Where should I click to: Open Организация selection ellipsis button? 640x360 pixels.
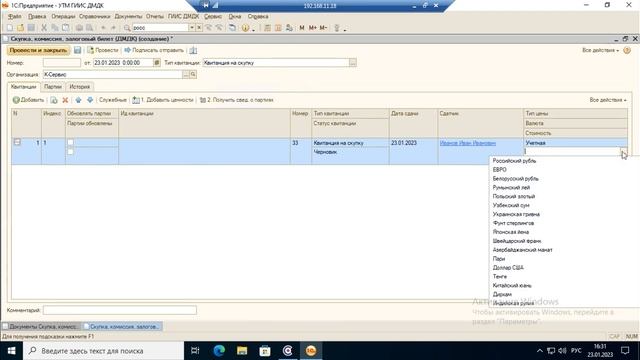[x=186, y=74]
